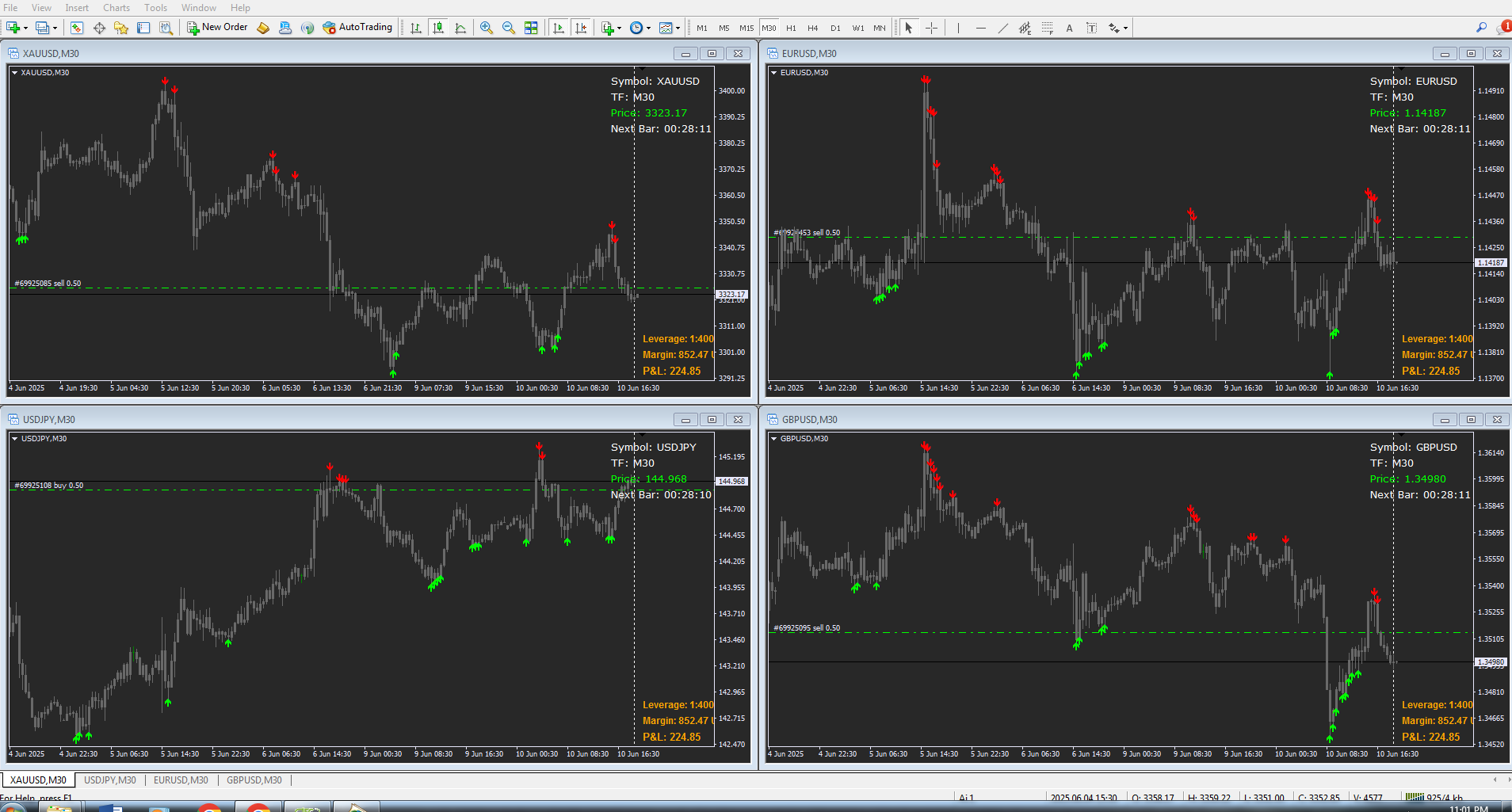Open the Terminal panel icon

coord(143,28)
